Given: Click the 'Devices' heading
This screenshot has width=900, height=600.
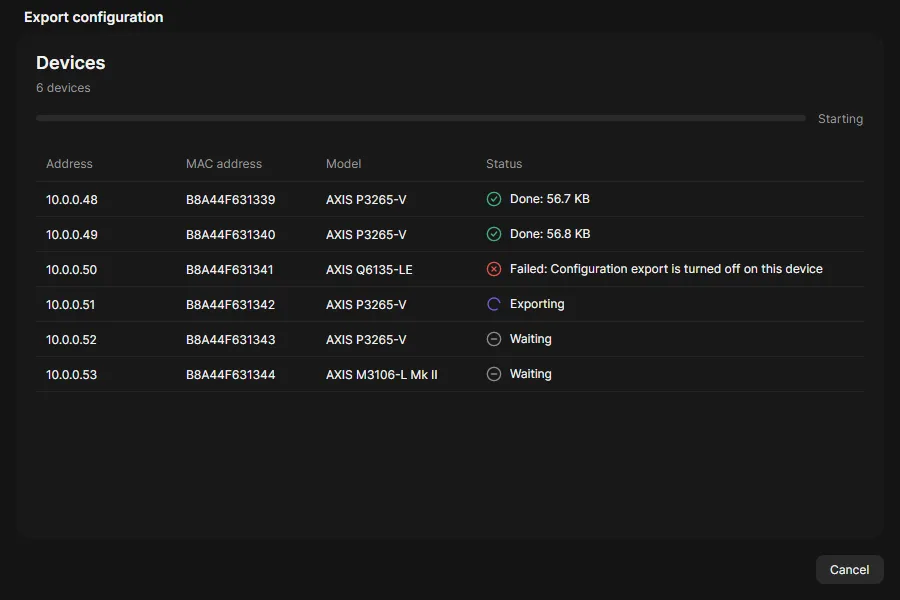Looking at the screenshot, I should 71,63.
